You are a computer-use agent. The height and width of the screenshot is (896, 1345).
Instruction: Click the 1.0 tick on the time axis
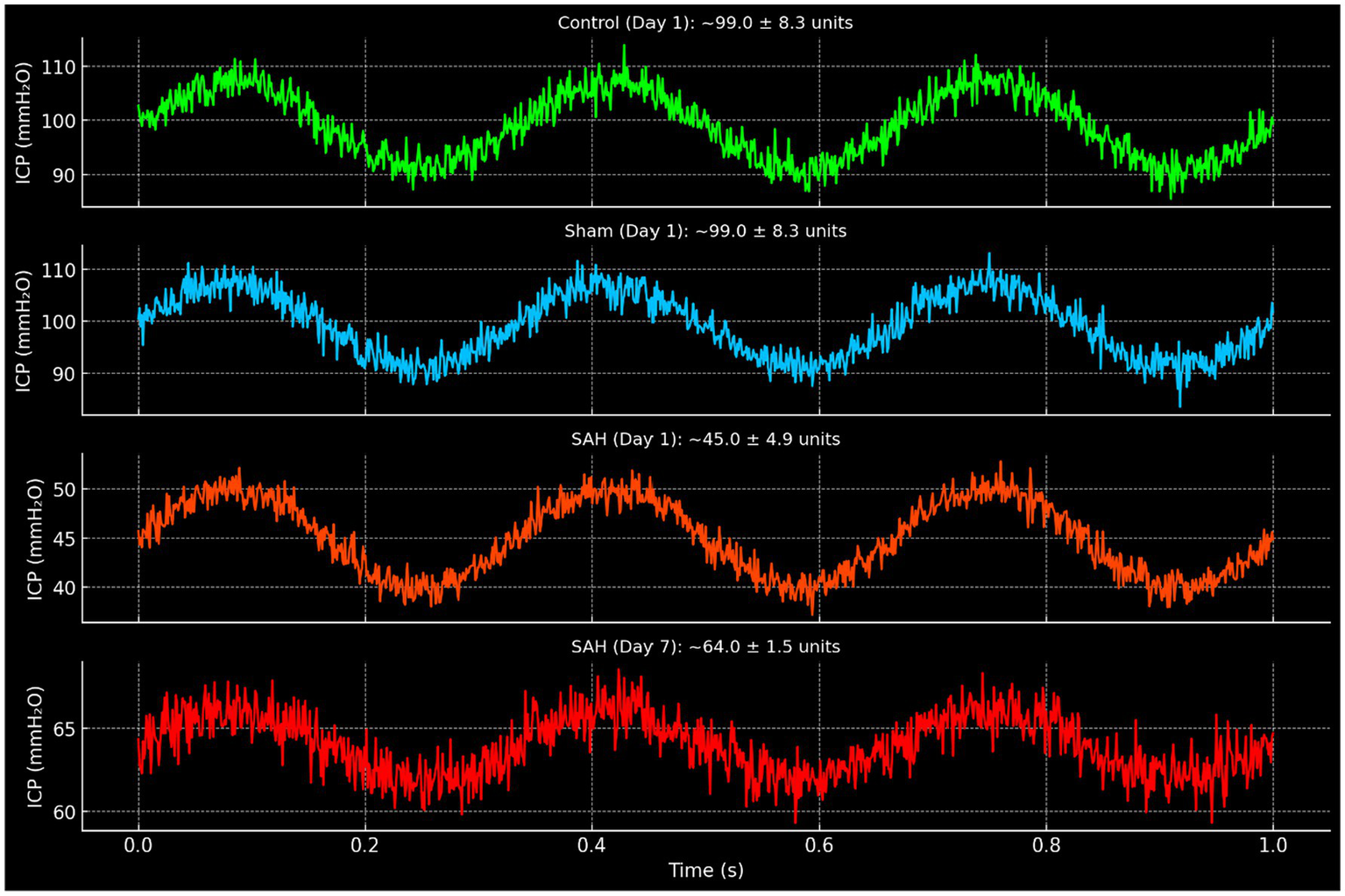[x=1272, y=845]
